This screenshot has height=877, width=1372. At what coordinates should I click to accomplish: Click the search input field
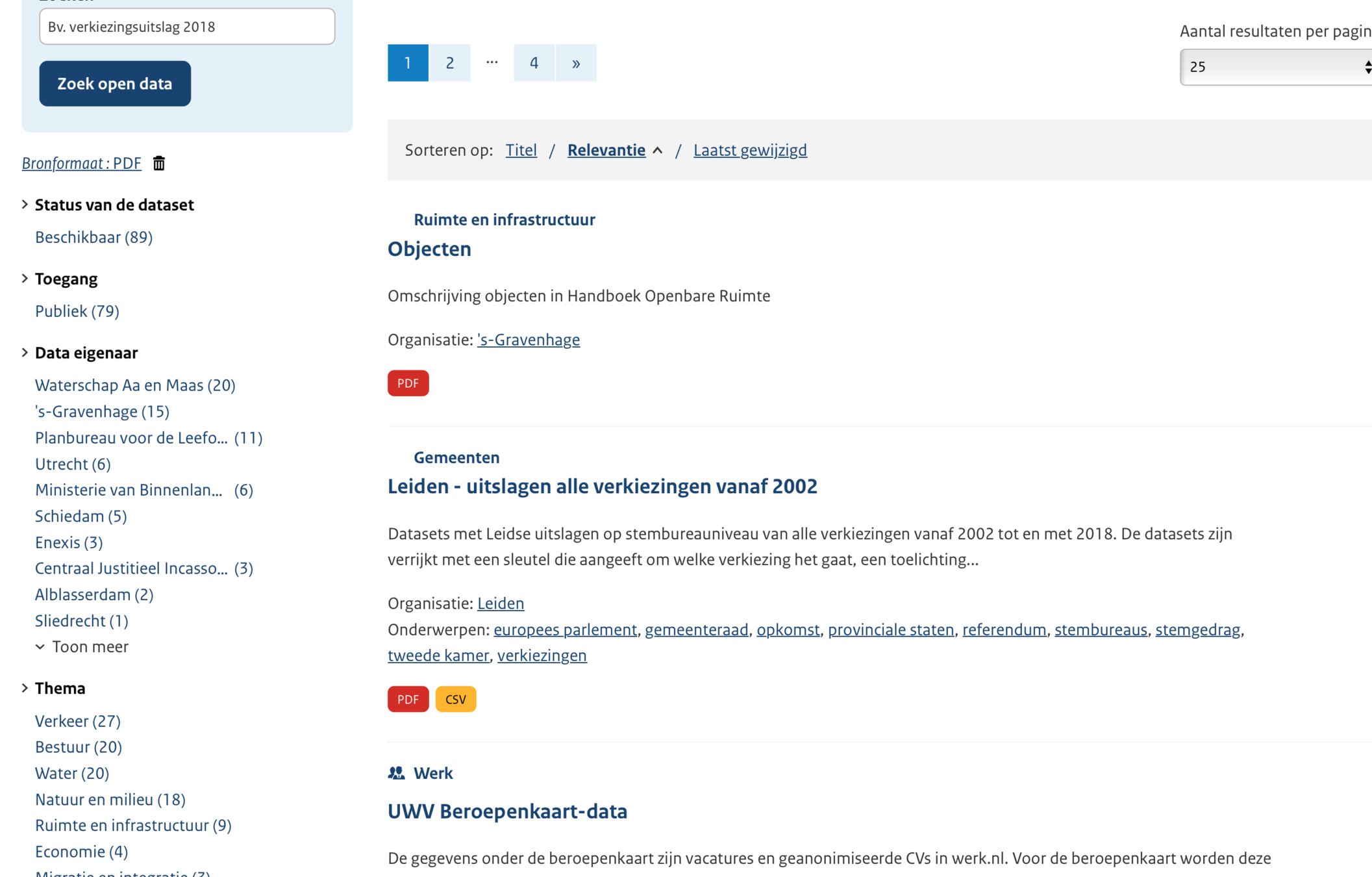tap(187, 27)
